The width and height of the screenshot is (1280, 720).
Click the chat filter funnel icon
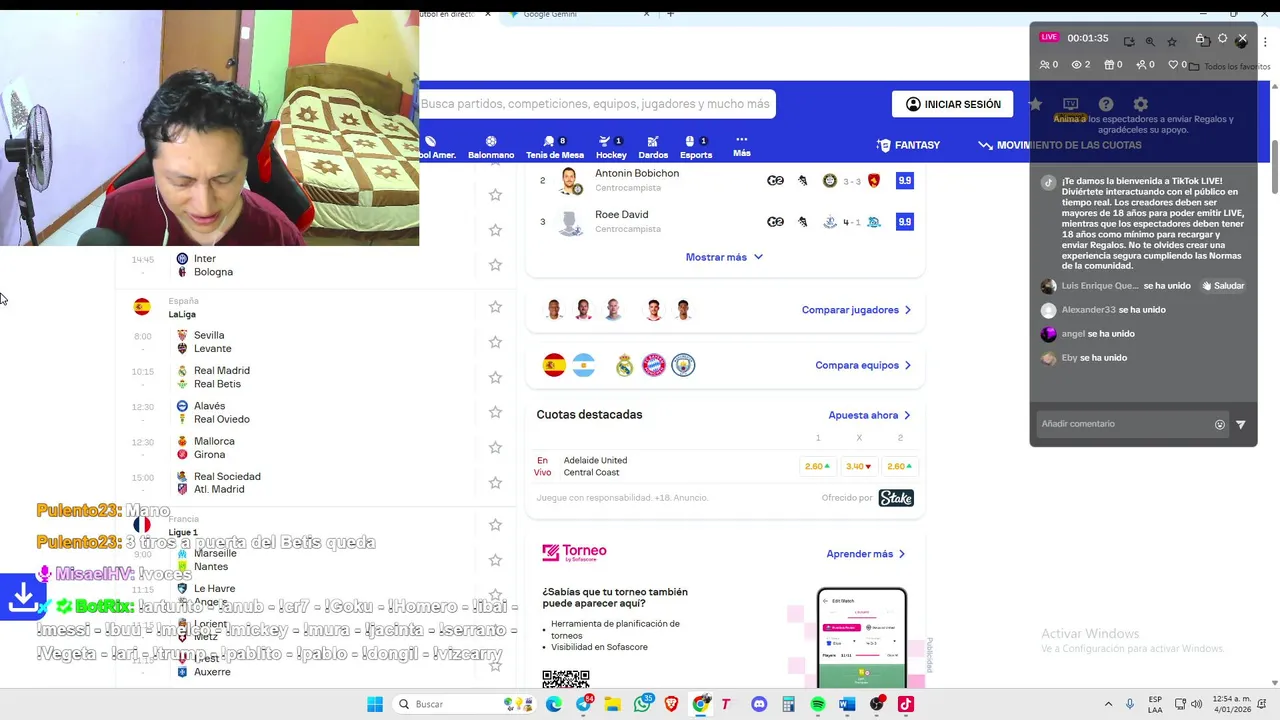1241,424
